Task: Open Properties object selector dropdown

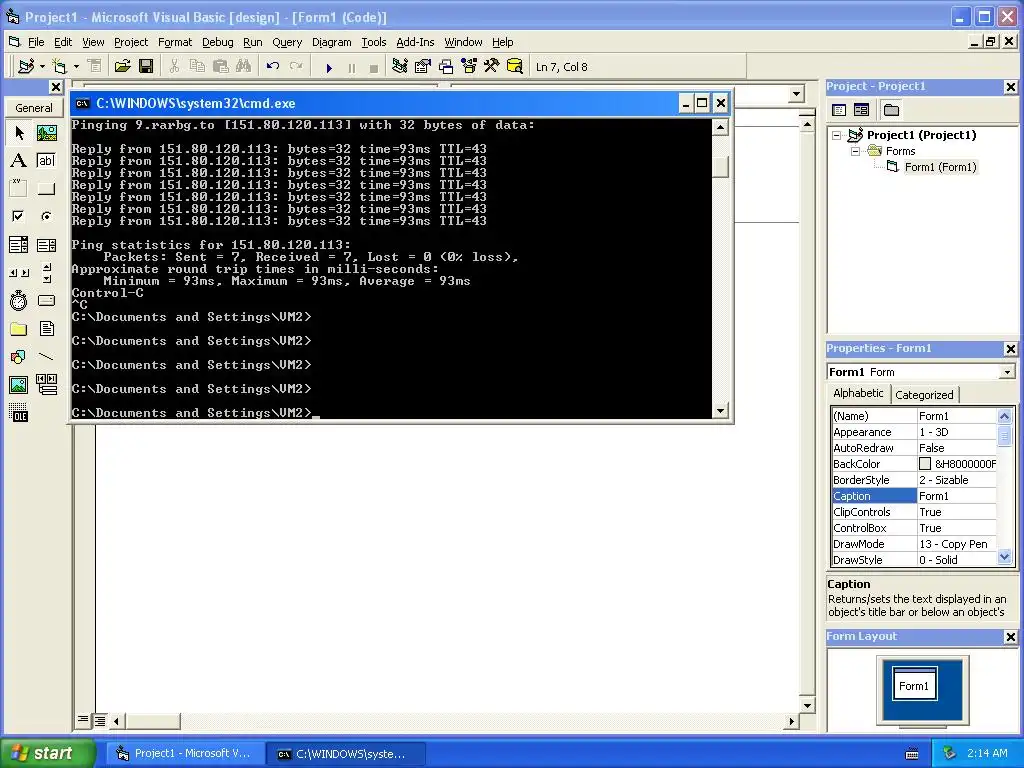Action: pyautogui.click(x=1006, y=372)
